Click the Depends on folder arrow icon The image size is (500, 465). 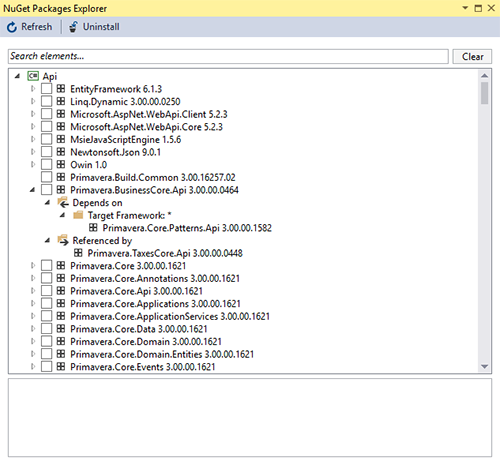point(63,202)
